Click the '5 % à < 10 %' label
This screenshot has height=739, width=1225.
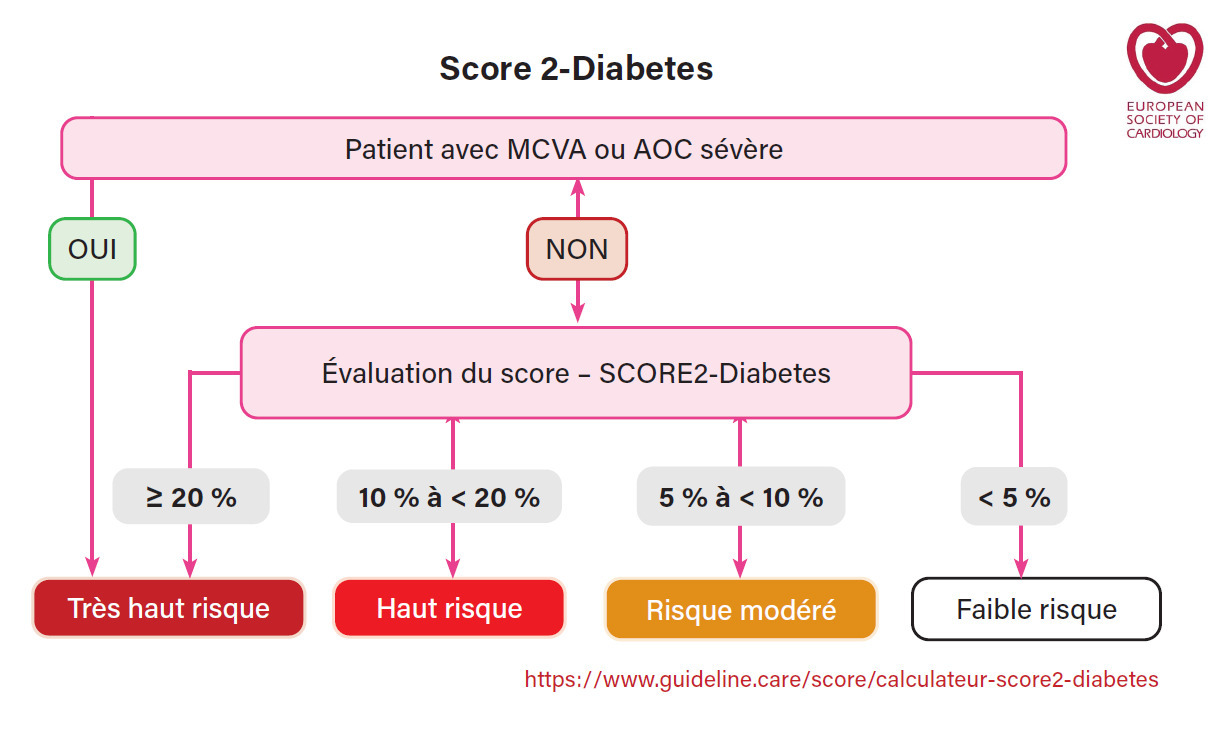[741, 497]
